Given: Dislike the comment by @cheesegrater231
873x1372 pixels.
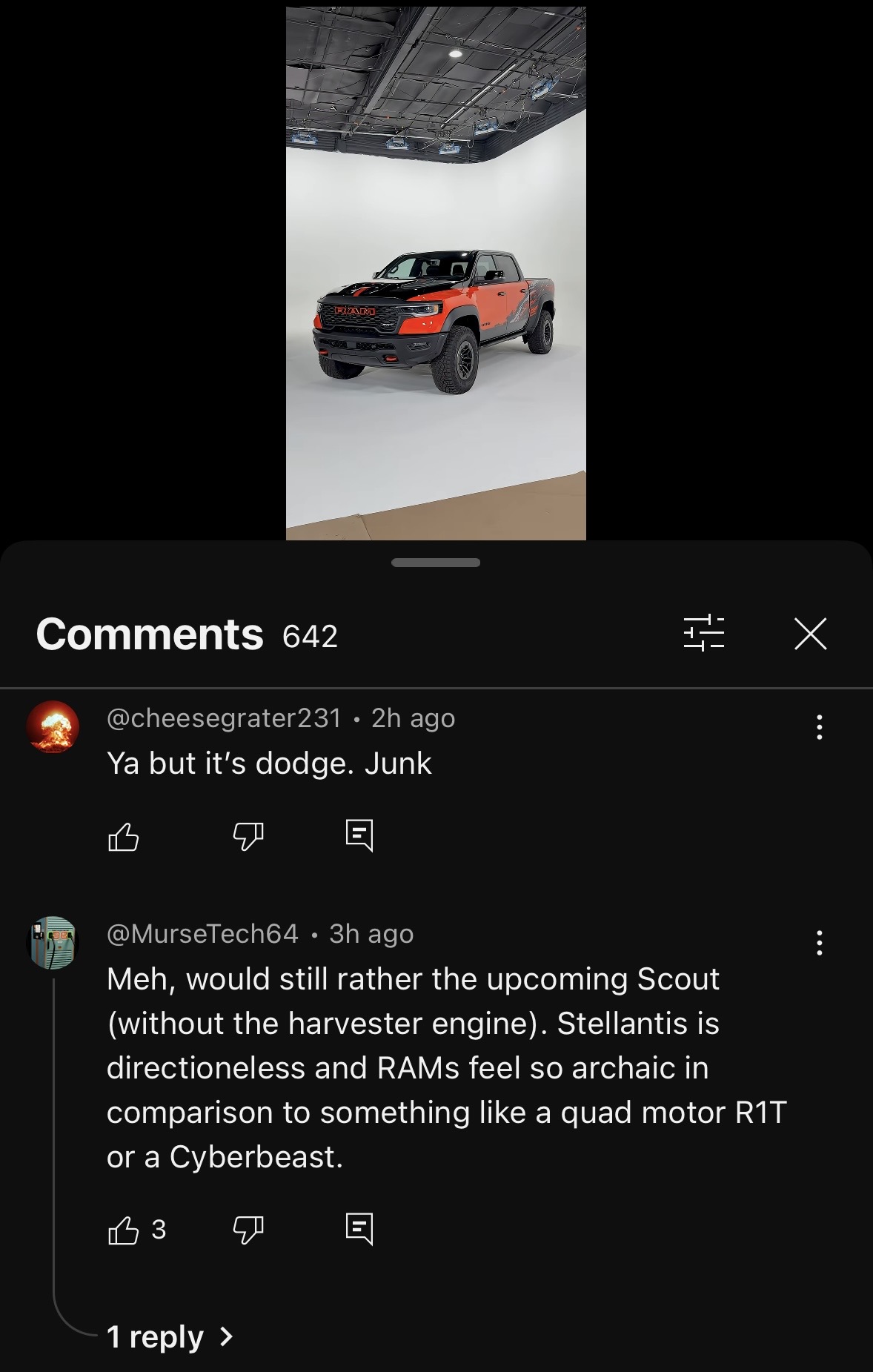Looking at the screenshot, I should [x=248, y=837].
